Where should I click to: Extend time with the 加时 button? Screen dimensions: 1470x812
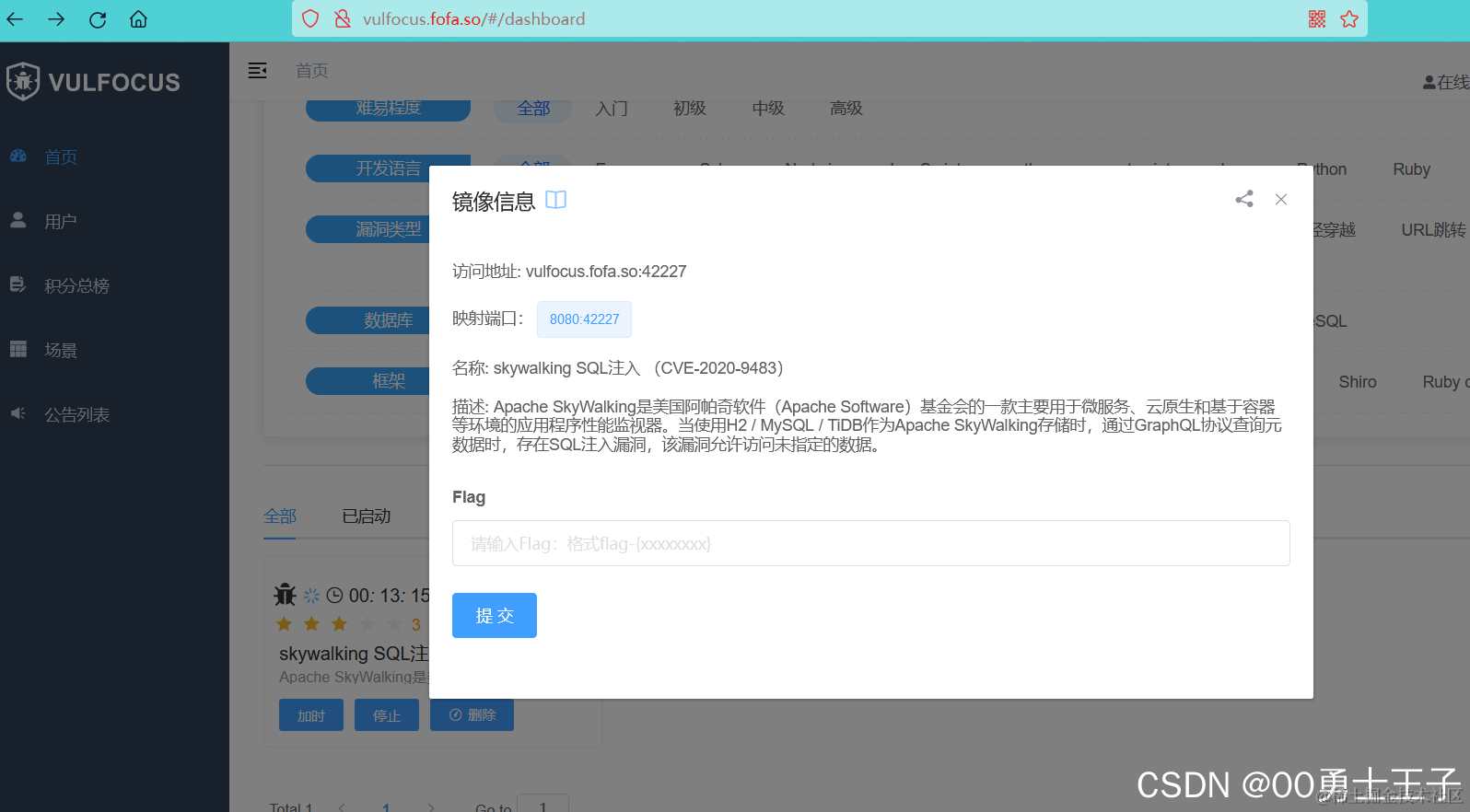pyautogui.click(x=311, y=715)
